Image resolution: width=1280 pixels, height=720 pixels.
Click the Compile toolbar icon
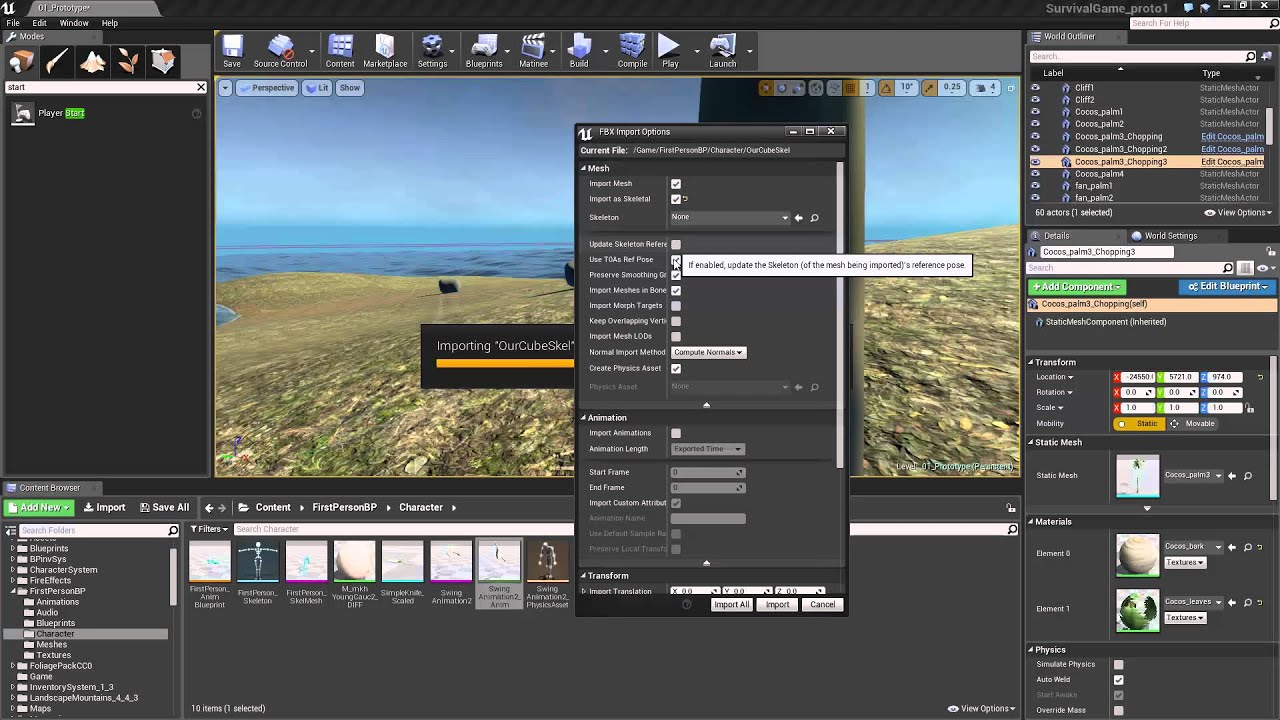[632, 52]
